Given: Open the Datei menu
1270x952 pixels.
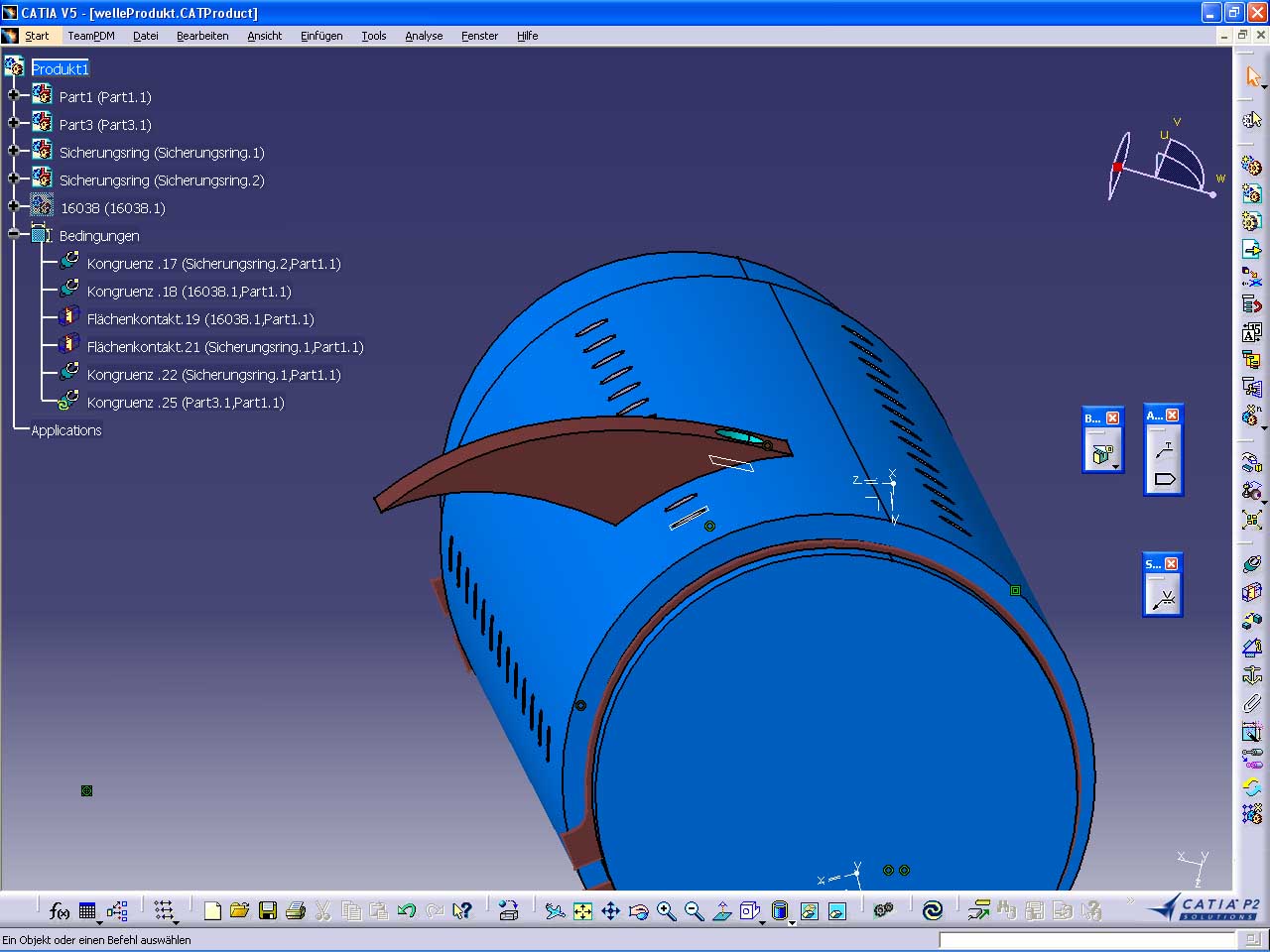Looking at the screenshot, I should click(146, 36).
